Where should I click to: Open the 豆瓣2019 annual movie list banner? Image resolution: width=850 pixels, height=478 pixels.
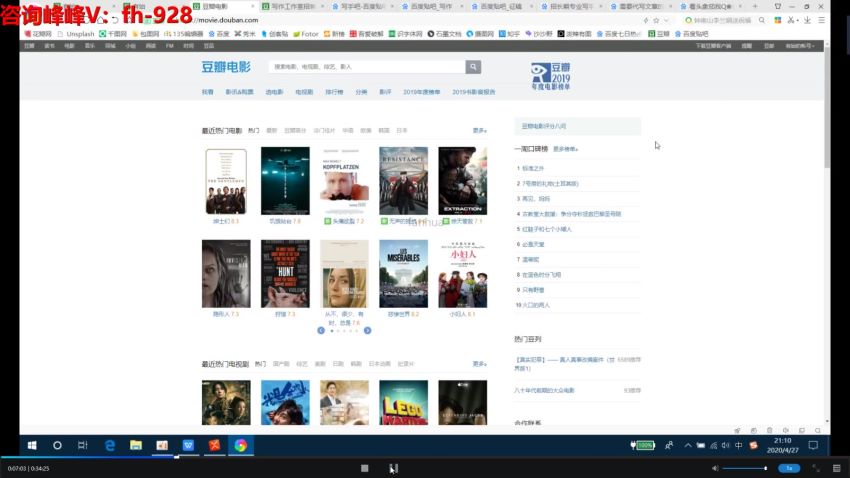(551, 76)
